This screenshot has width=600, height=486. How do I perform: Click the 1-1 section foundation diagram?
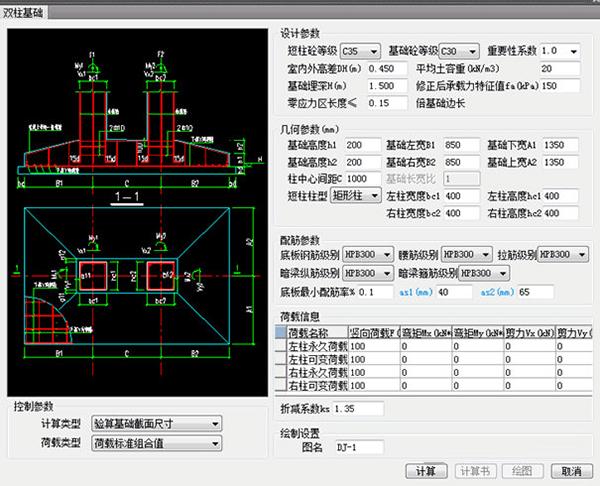coord(137,212)
